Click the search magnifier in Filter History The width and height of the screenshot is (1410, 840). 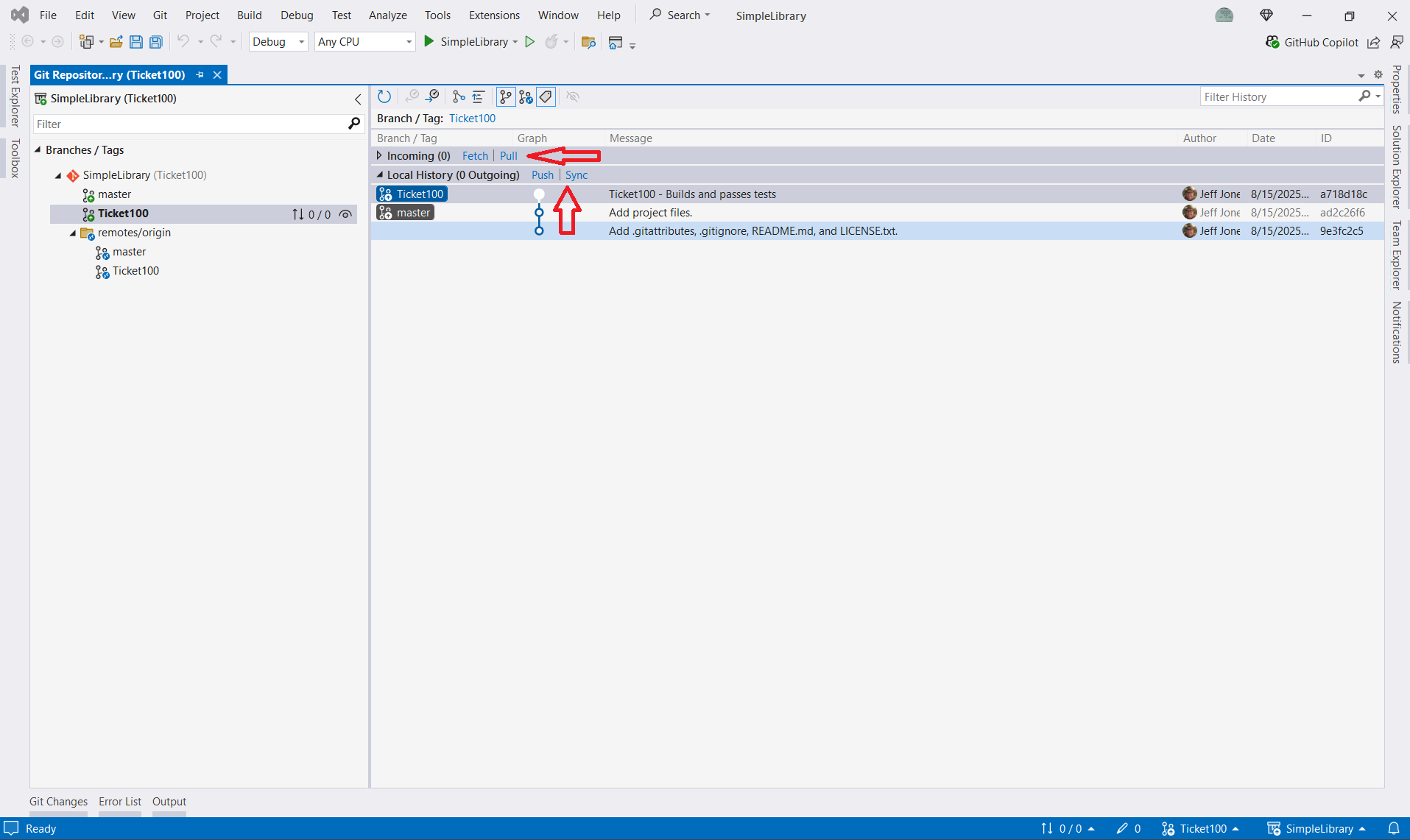(1364, 96)
